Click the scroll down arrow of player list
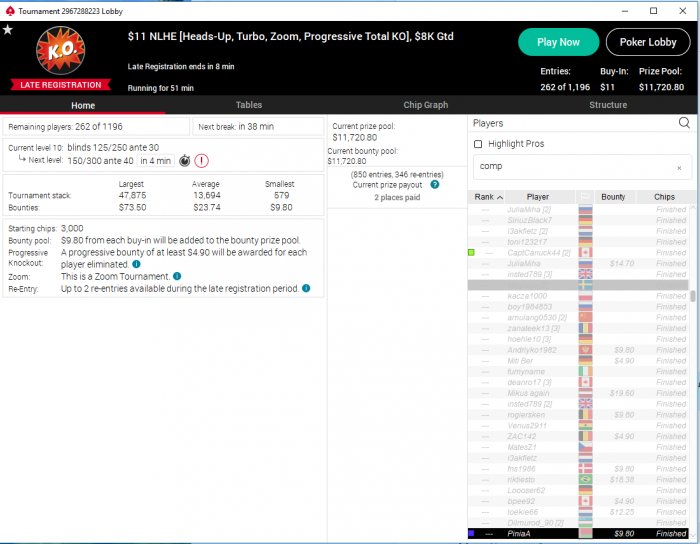700x544 pixels. coord(693,535)
